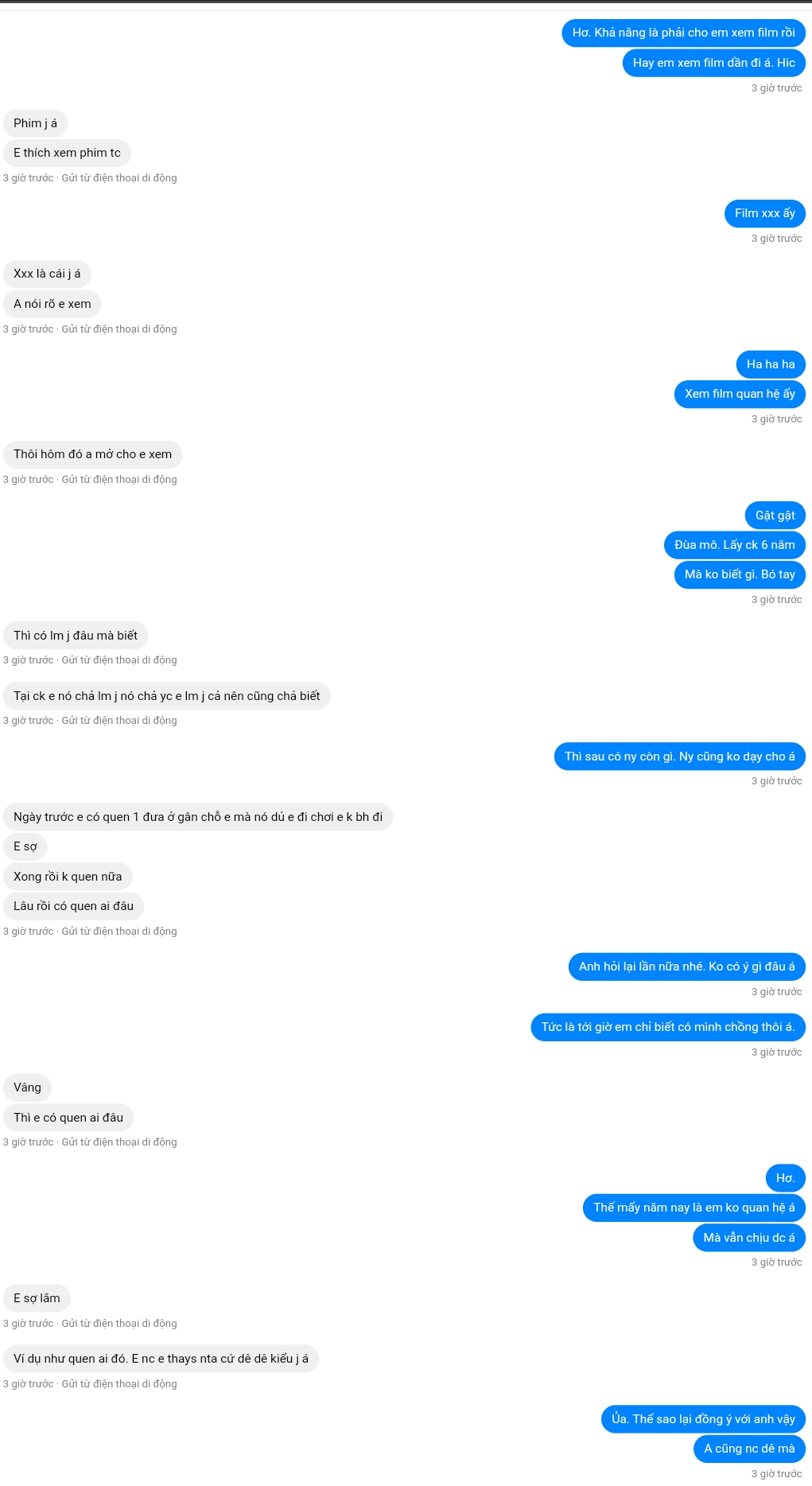Select the 'Lâu rồi có quen ai đâu' bubble
This screenshot has height=1486, width=812.
click(x=73, y=906)
